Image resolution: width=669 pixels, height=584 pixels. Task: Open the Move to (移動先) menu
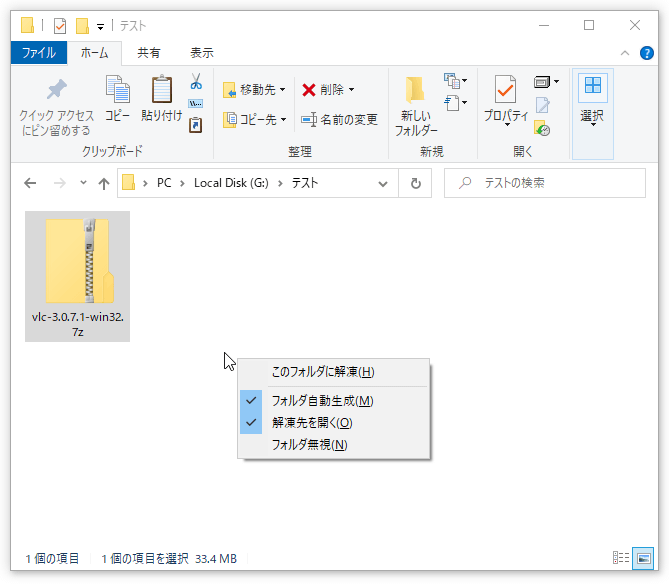254,90
